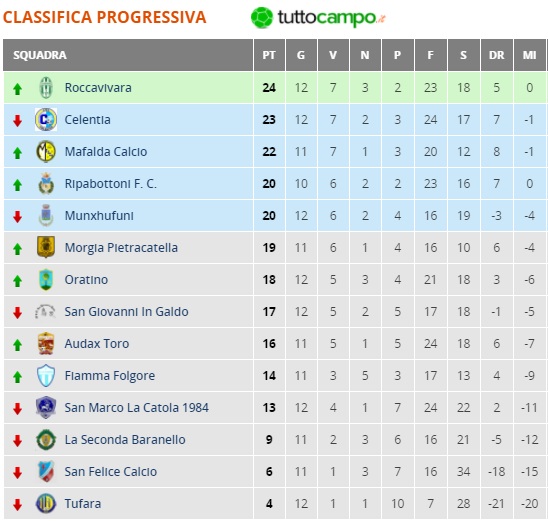Click the tuttocampo green ball logo
Image resolution: width=548 pixels, height=521 pixels.
click(x=262, y=17)
